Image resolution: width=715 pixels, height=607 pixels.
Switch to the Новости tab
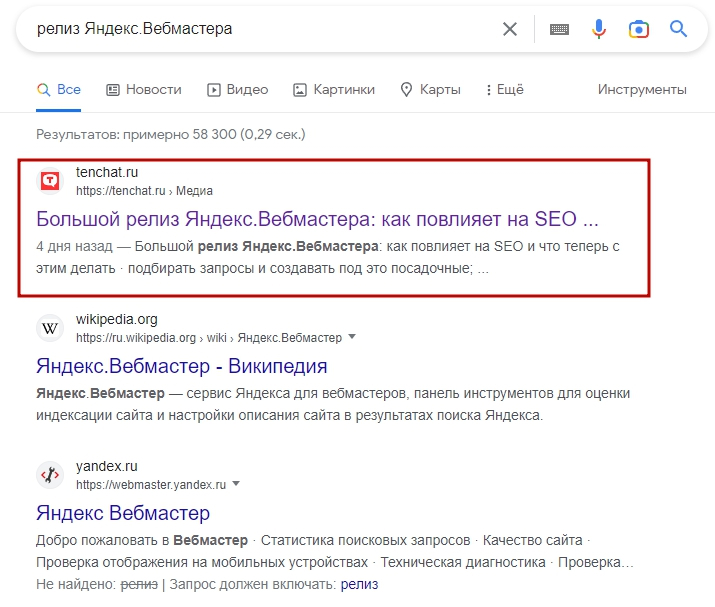(x=144, y=89)
